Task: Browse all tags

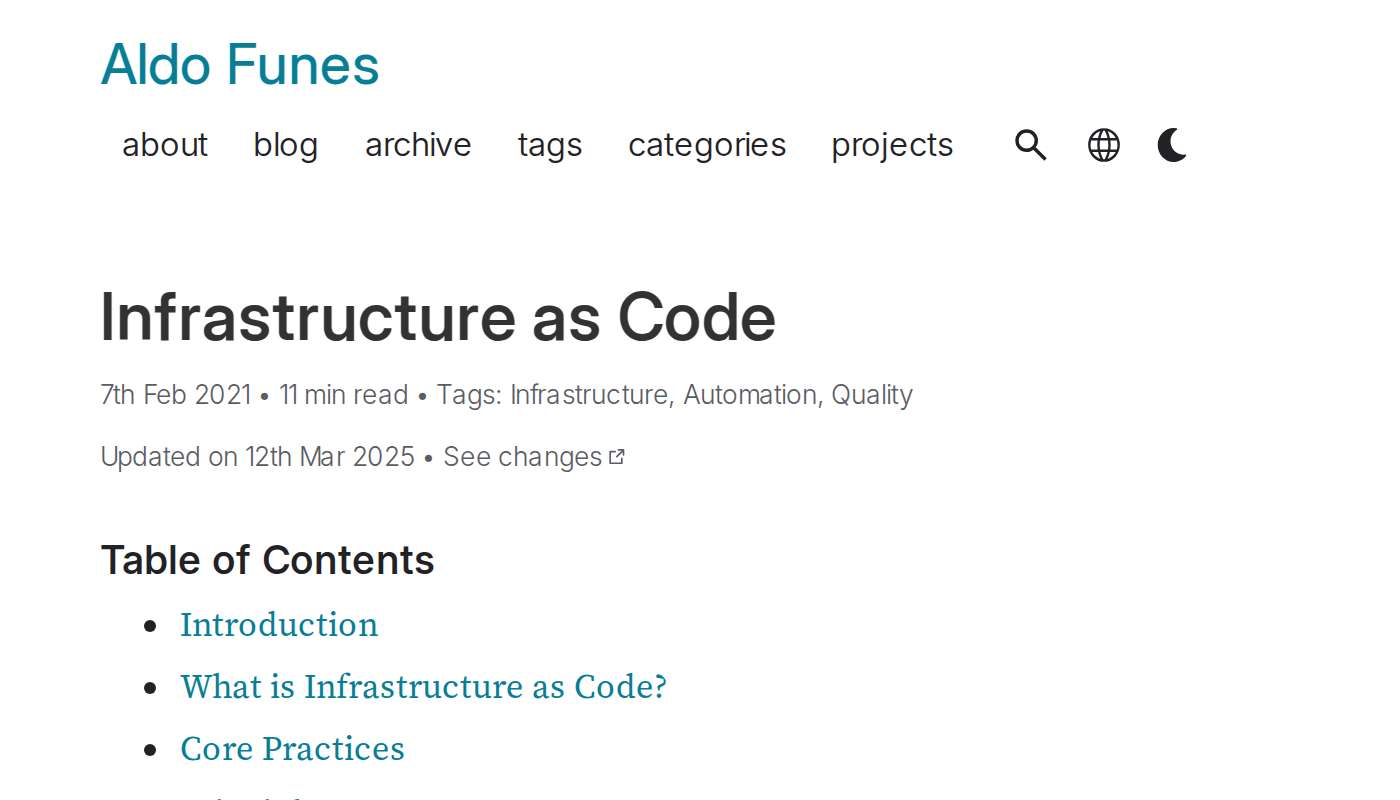Action: (x=550, y=146)
